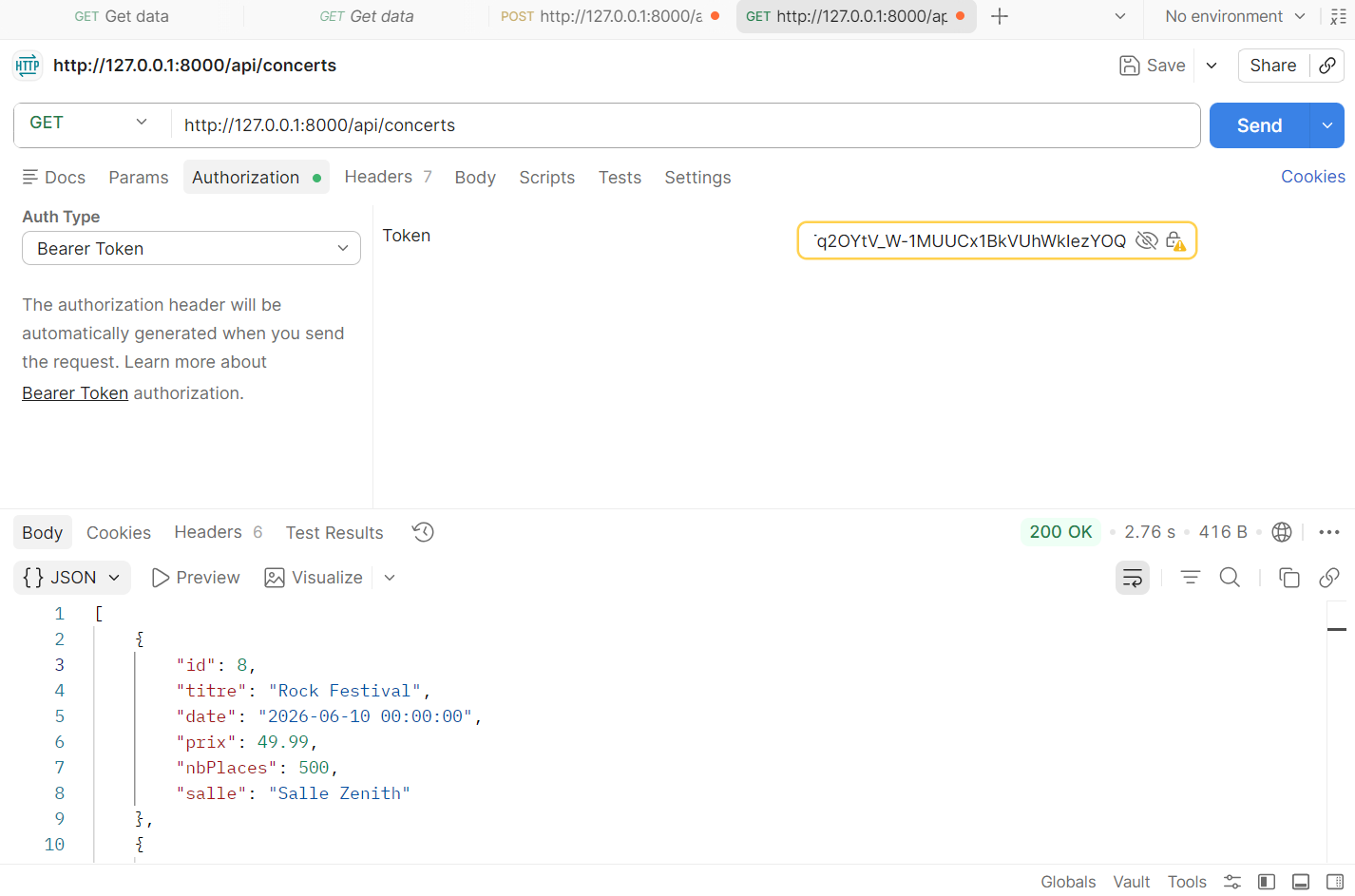Click the new tab plus icon

tap(1000, 16)
